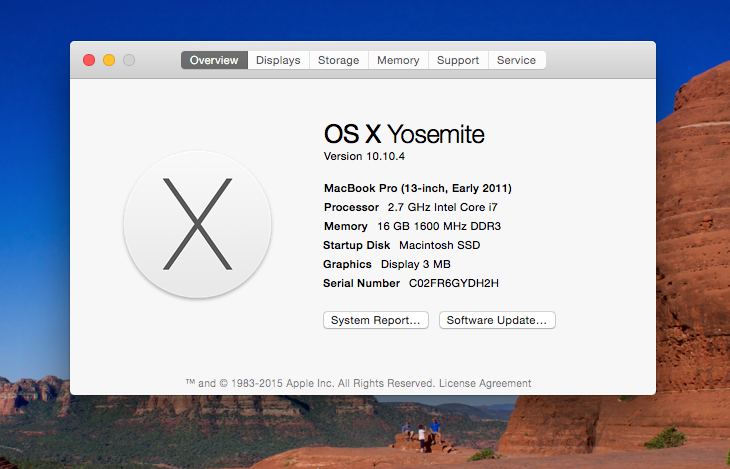The image size is (730, 469).
Task: Click the Processor label
Action: [351, 207]
